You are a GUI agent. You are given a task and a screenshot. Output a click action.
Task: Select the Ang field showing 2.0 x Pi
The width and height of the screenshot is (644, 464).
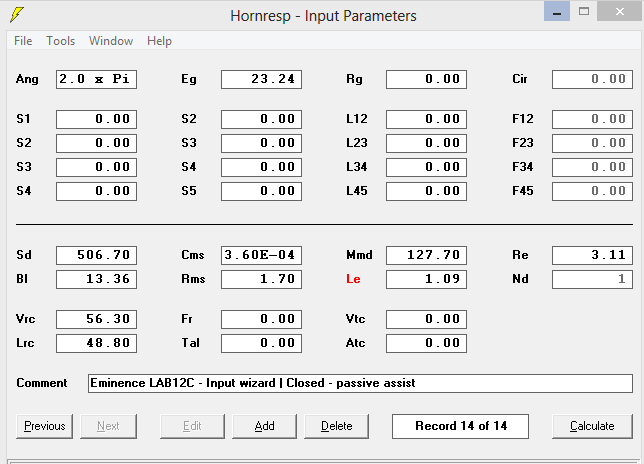click(x=97, y=79)
